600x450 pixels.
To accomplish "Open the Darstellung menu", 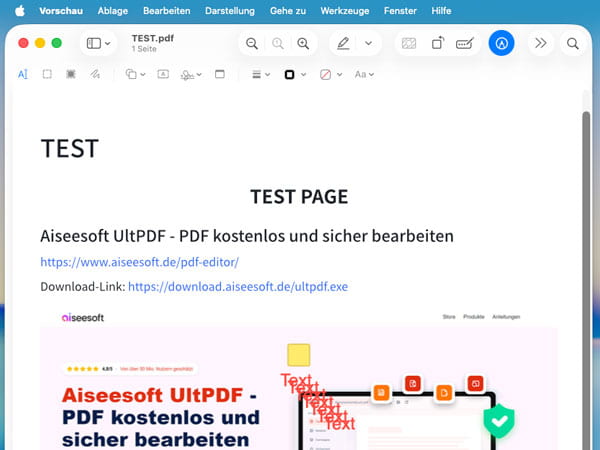I will [230, 11].
